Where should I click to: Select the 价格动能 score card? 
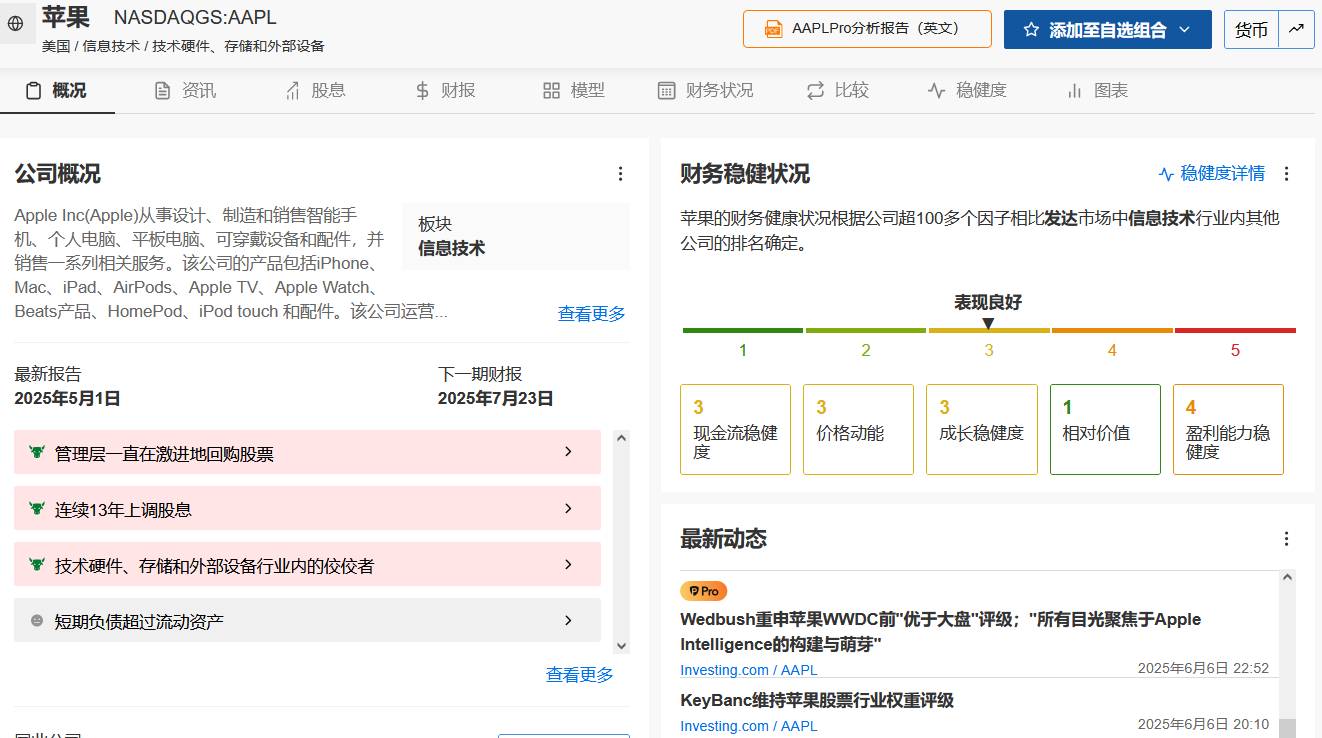[858, 429]
